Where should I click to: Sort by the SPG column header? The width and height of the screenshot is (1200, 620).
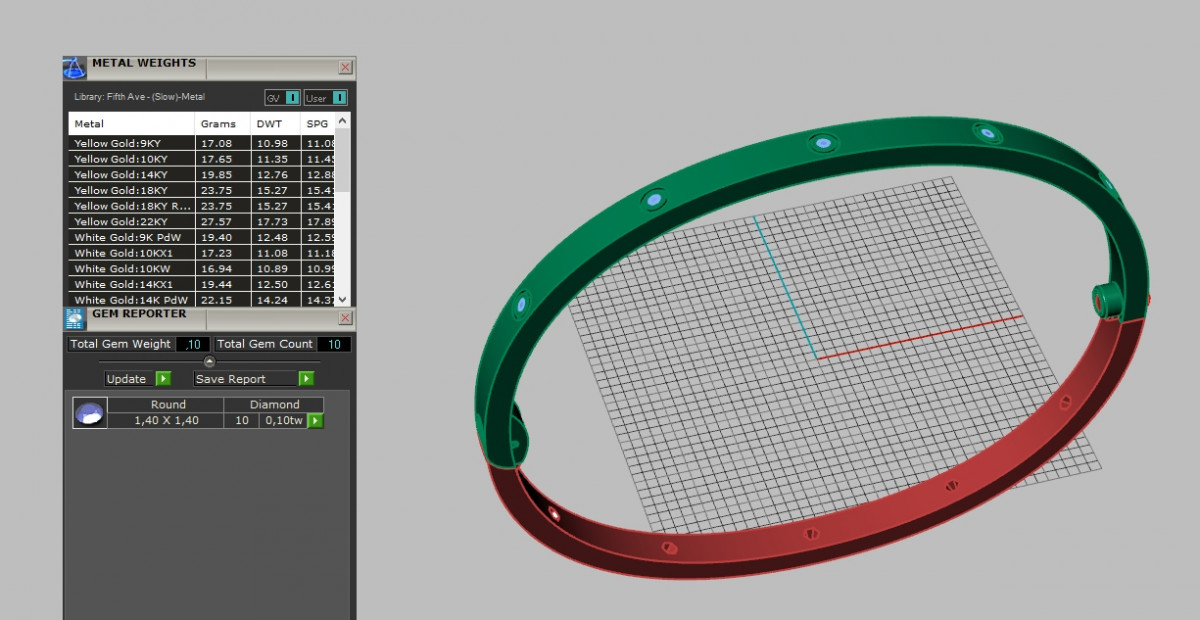(x=317, y=124)
